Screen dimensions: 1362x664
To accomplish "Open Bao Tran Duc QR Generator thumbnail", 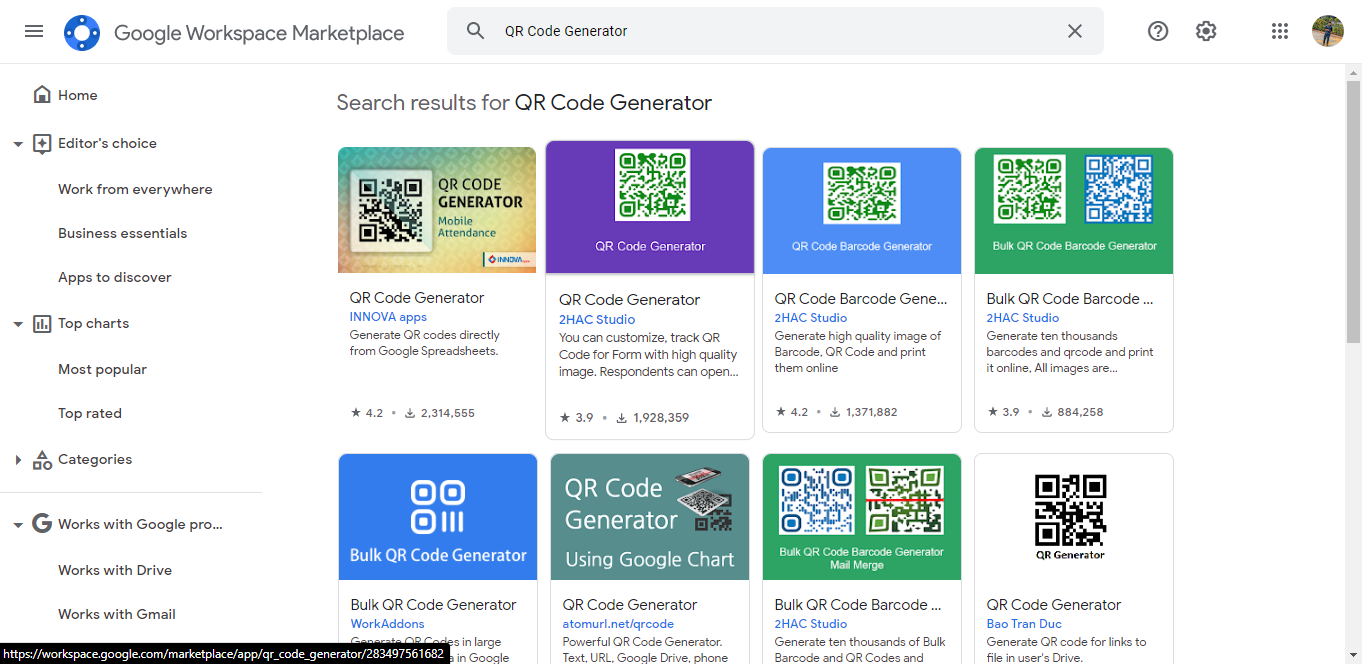I will pyautogui.click(x=1074, y=517).
